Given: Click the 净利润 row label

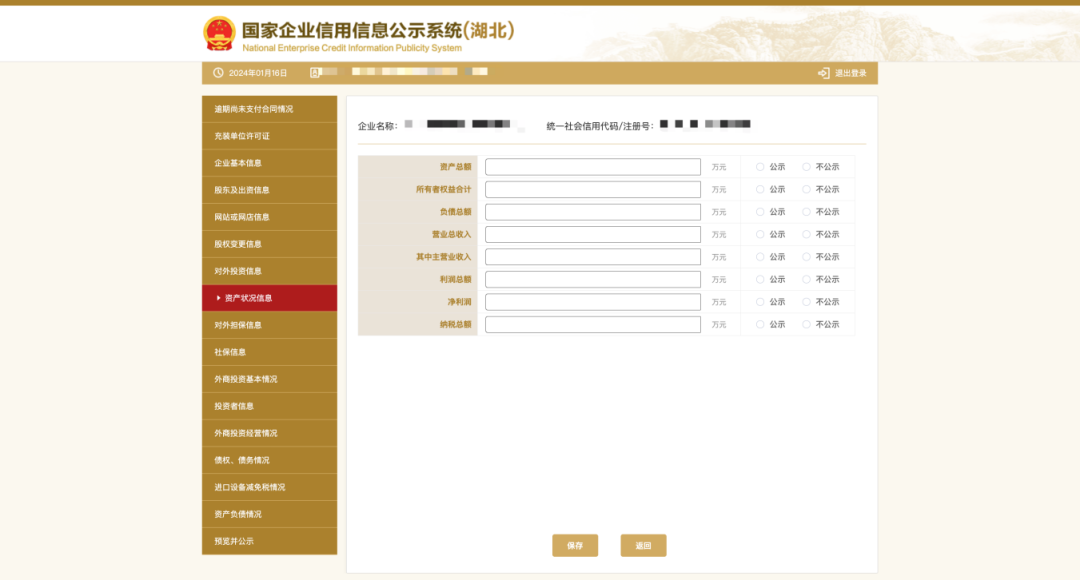Looking at the screenshot, I should (459, 302).
